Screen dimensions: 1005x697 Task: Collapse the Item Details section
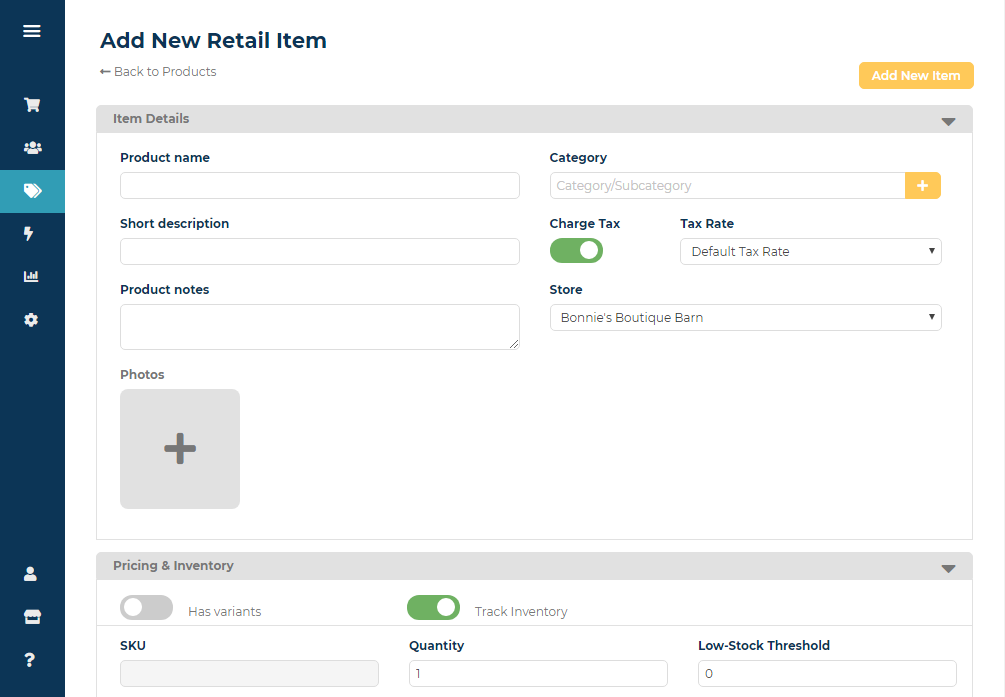pos(948,121)
